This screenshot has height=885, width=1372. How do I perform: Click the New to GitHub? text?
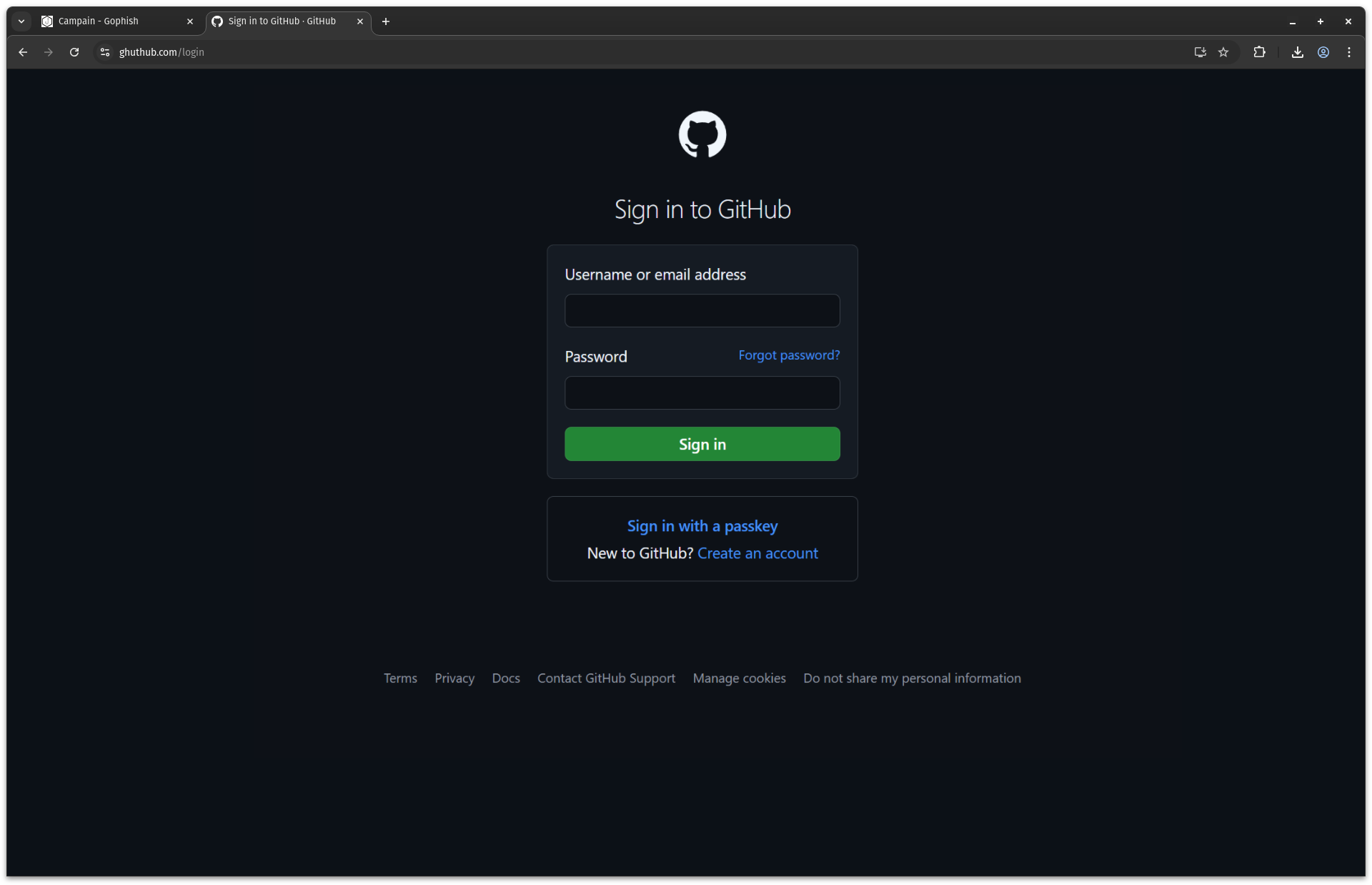click(x=640, y=553)
